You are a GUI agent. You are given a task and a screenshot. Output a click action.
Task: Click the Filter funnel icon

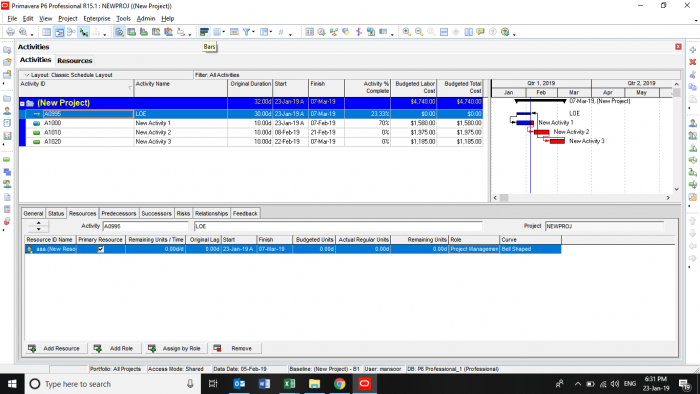[246, 32]
